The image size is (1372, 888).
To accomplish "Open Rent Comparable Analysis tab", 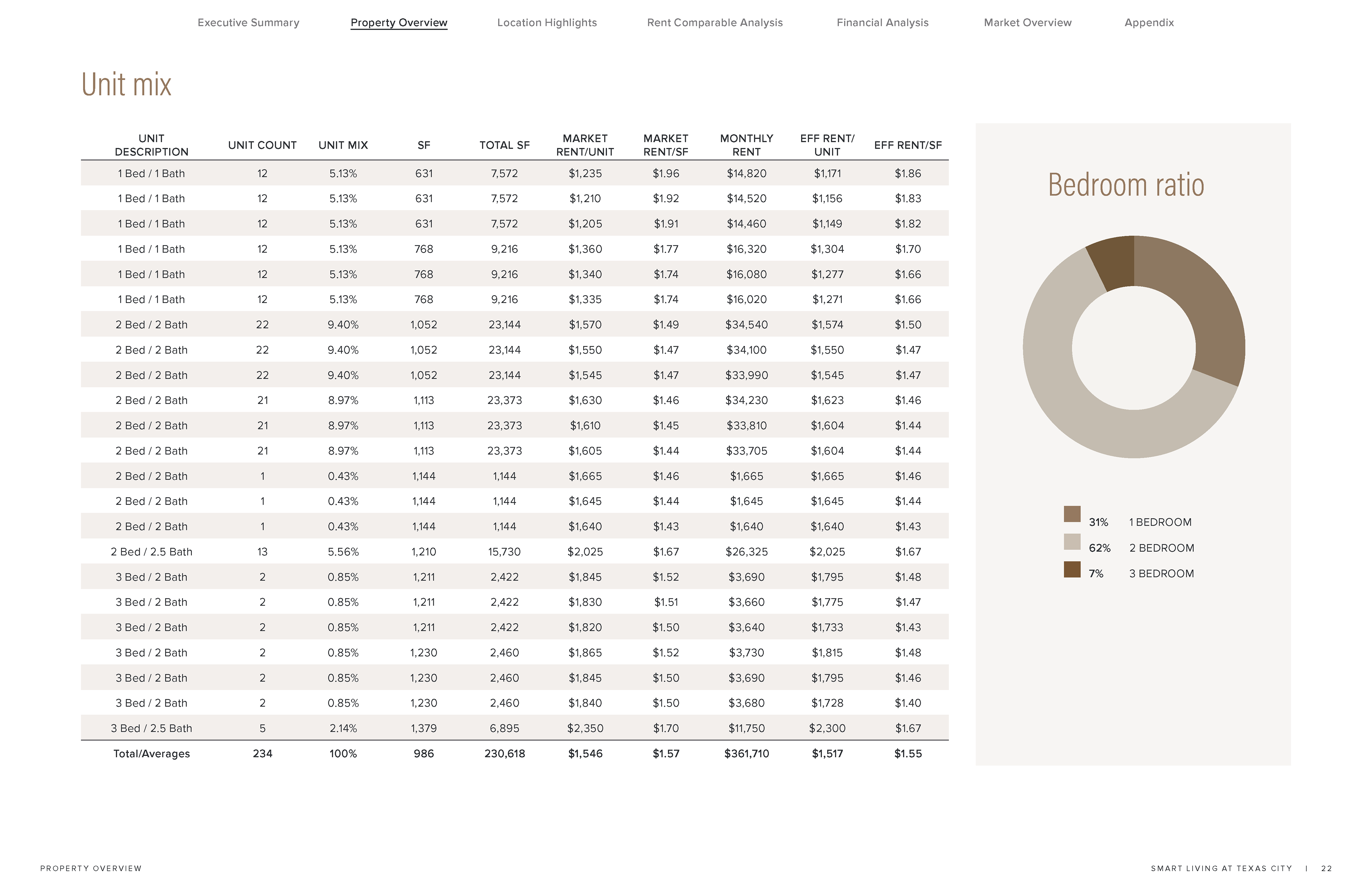I will pyautogui.click(x=714, y=23).
